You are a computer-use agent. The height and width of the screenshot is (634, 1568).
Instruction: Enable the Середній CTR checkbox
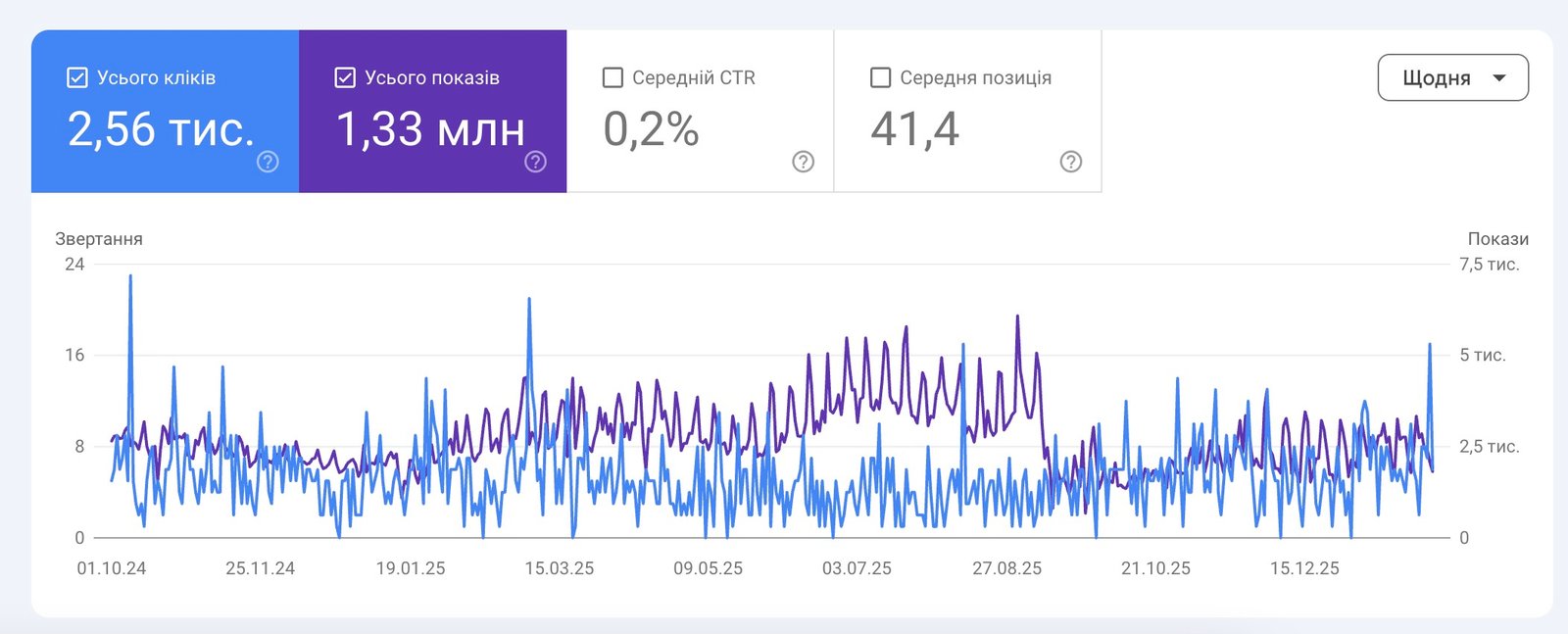[x=612, y=77]
